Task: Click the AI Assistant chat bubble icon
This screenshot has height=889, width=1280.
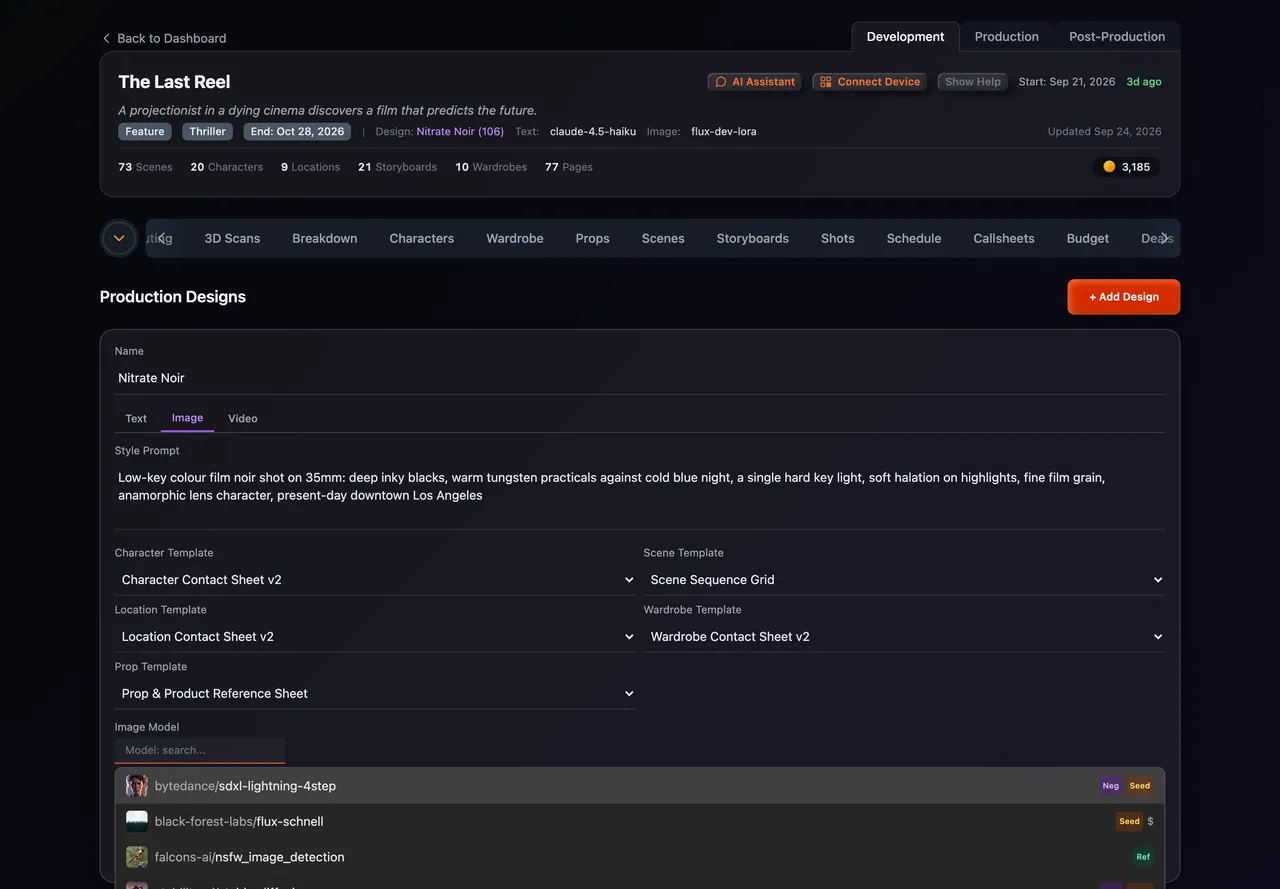Action: (721, 82)
